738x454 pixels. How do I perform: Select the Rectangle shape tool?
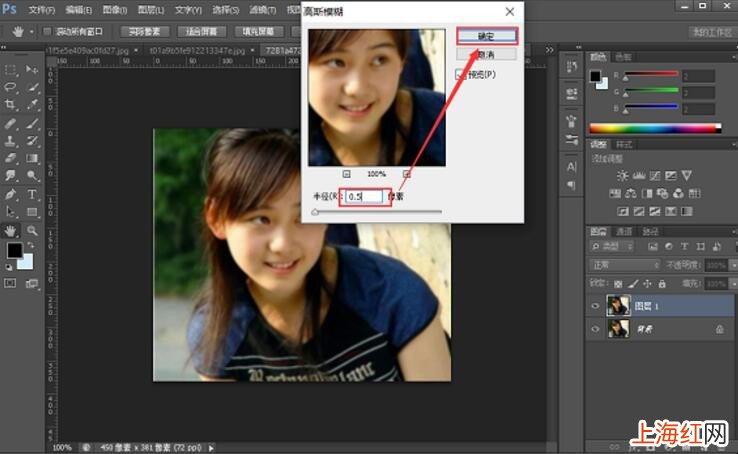pyautogui.click(x=32, y=212)
